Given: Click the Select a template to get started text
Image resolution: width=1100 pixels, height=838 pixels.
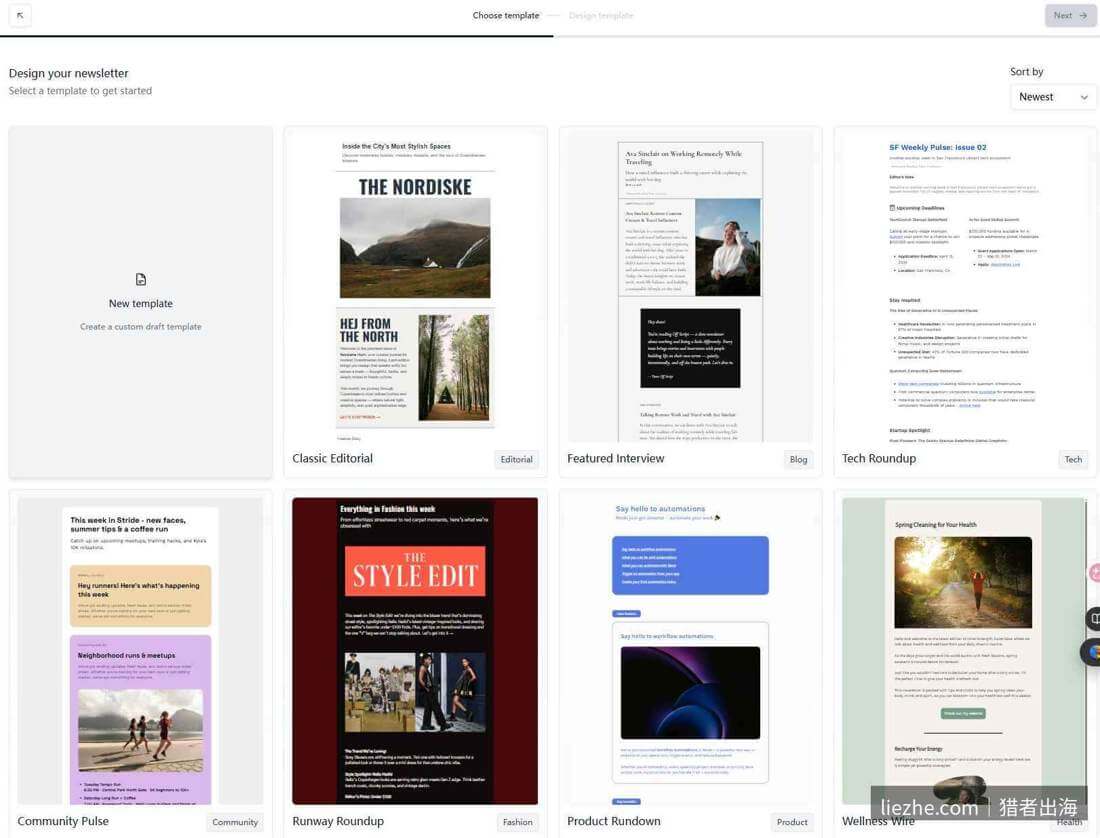Looking at the screenshot, I should (x=80, y=91).
